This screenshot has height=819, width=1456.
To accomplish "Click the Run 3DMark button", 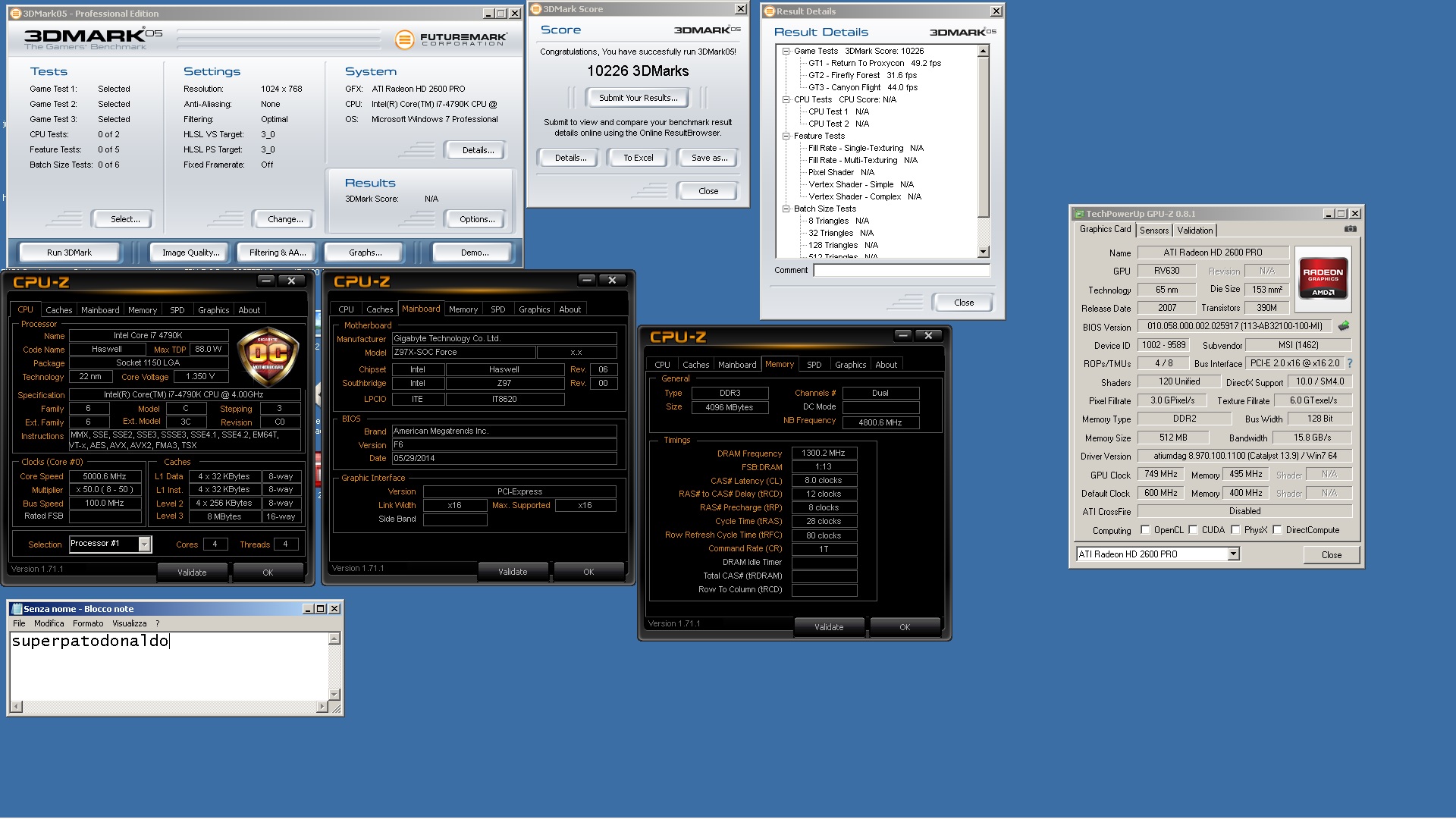I will 69,253.
